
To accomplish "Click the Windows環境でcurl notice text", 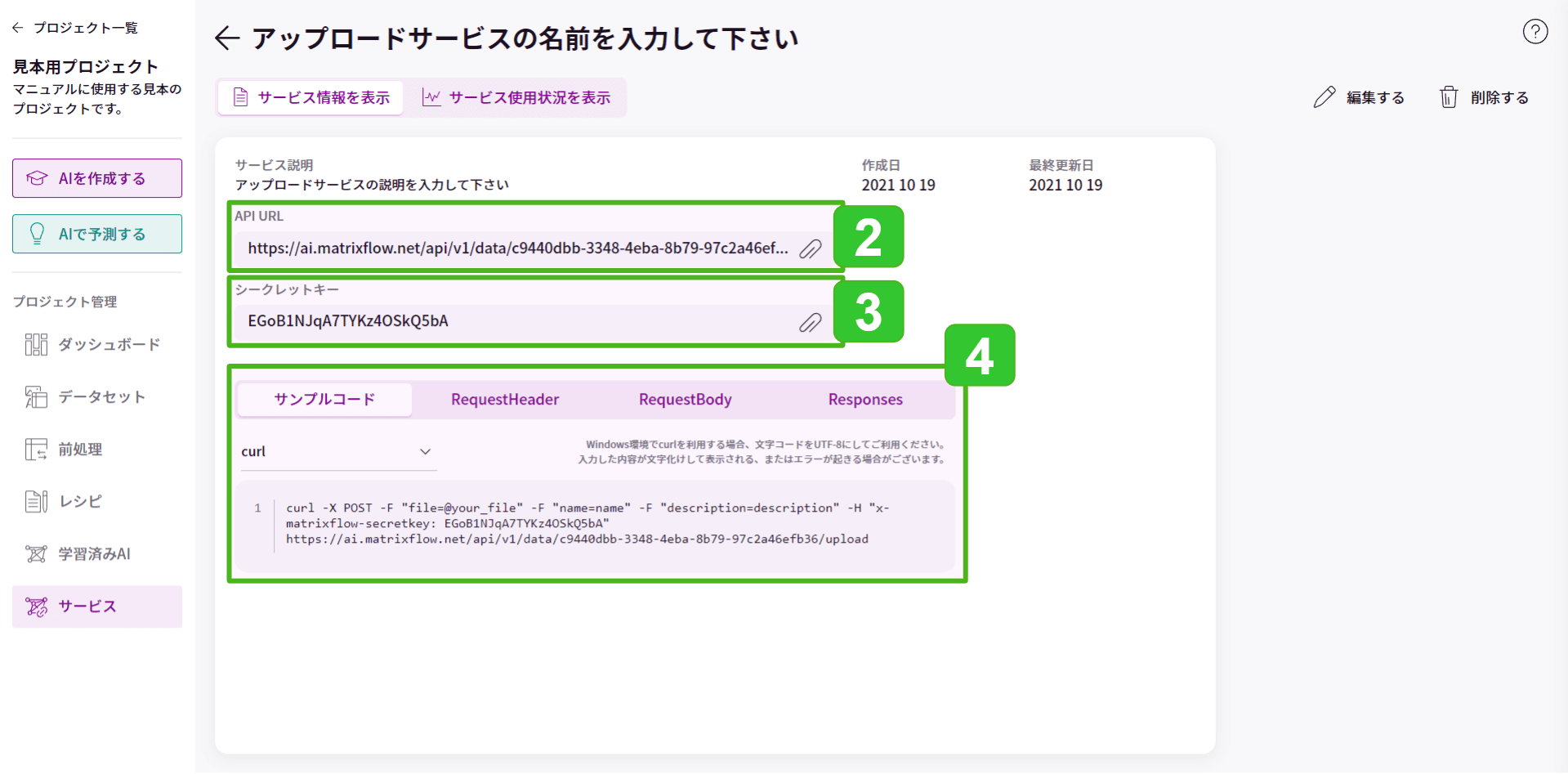I will tap(762, 452).
